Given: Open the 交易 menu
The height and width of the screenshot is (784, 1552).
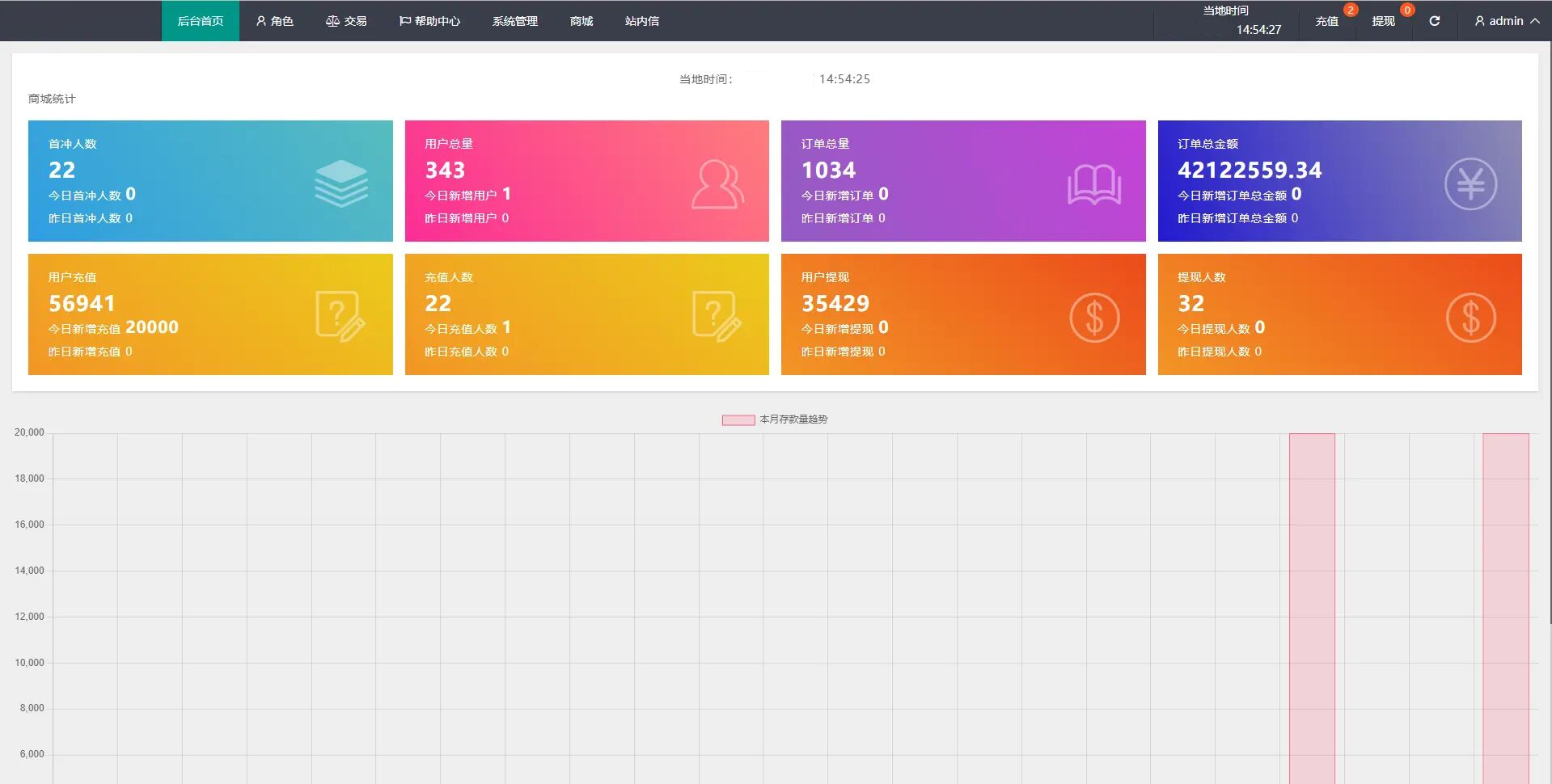Looking at the screenshot, I should click(x=346, y=21).
